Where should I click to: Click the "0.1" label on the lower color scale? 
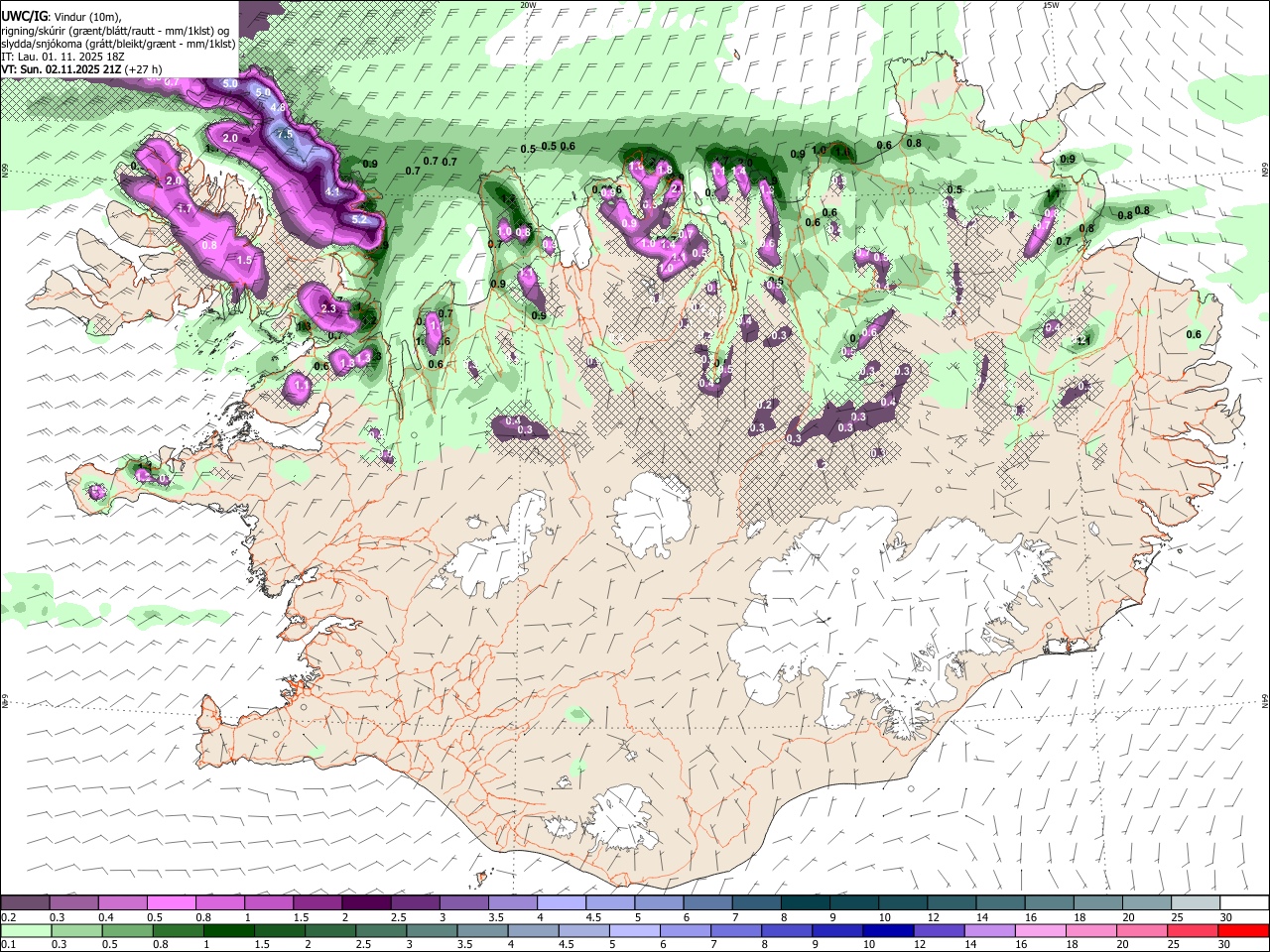(x=8, y=945)
